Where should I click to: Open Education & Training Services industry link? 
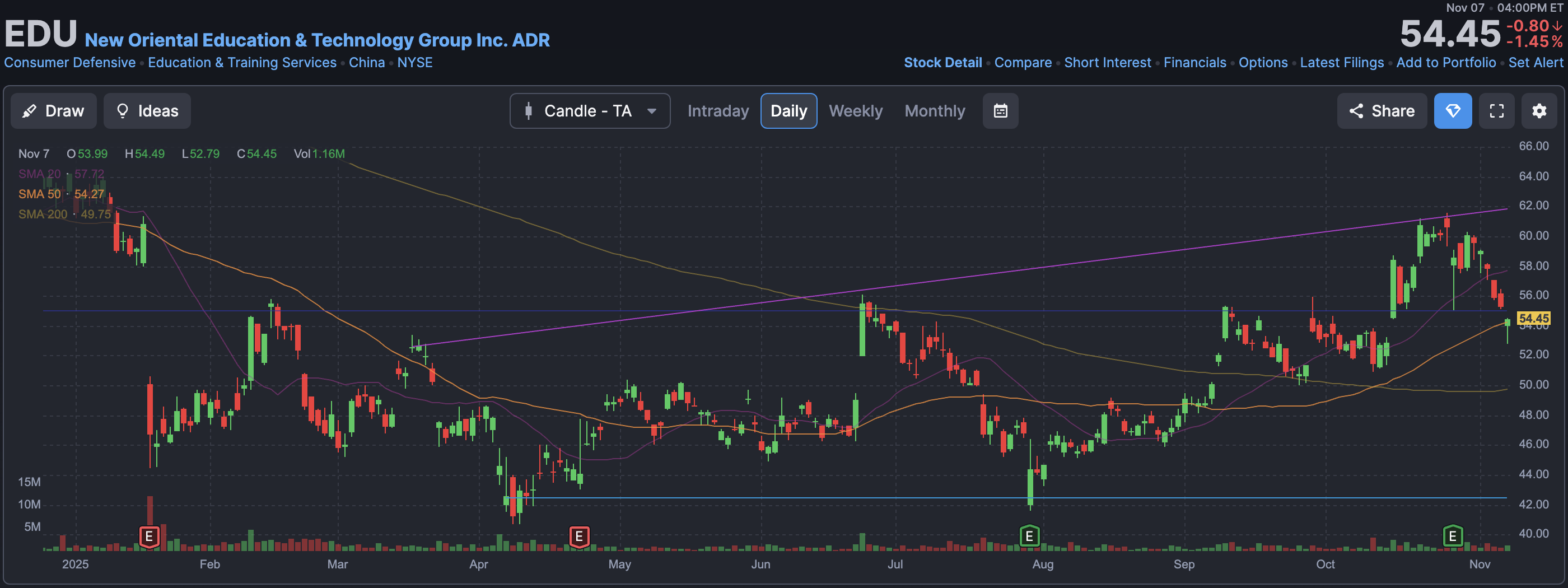pyautogui.click(x=242, y=63)
